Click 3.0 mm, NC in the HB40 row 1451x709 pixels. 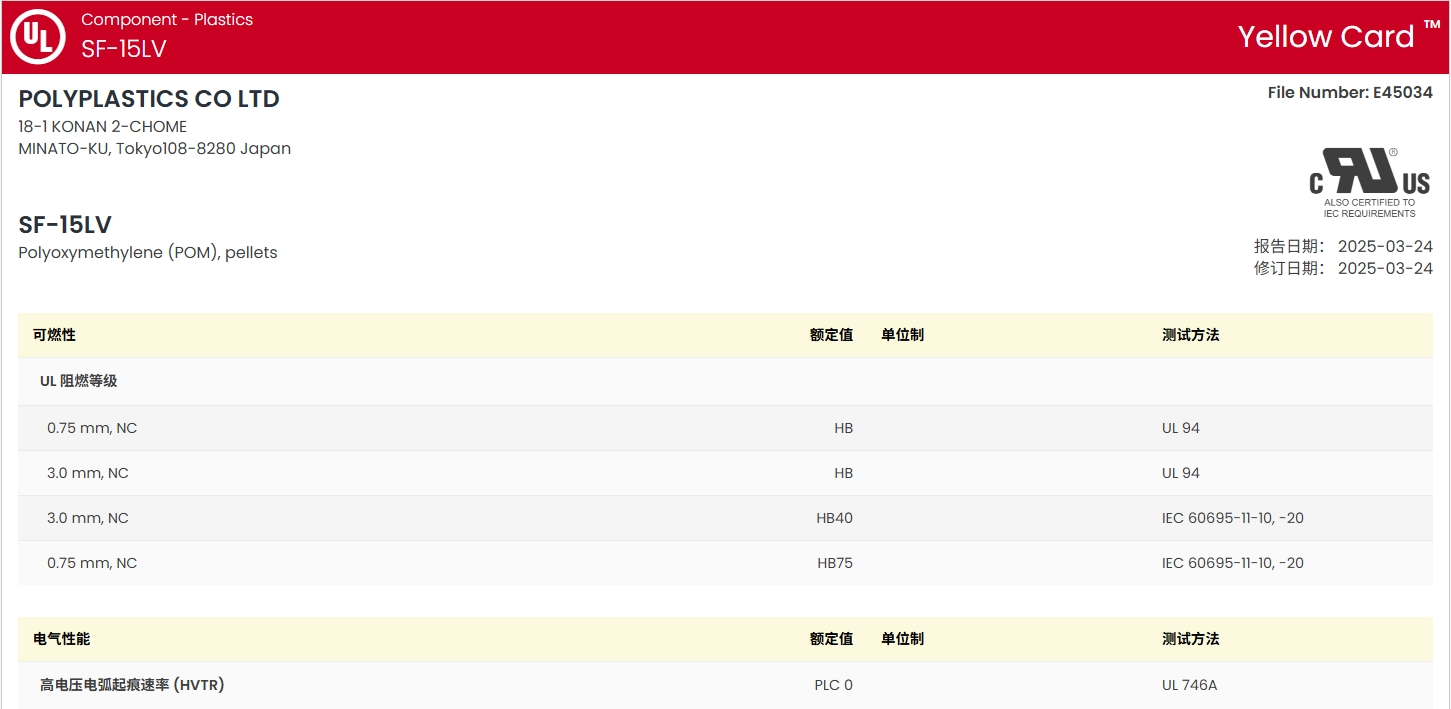(x=88, y=518)
